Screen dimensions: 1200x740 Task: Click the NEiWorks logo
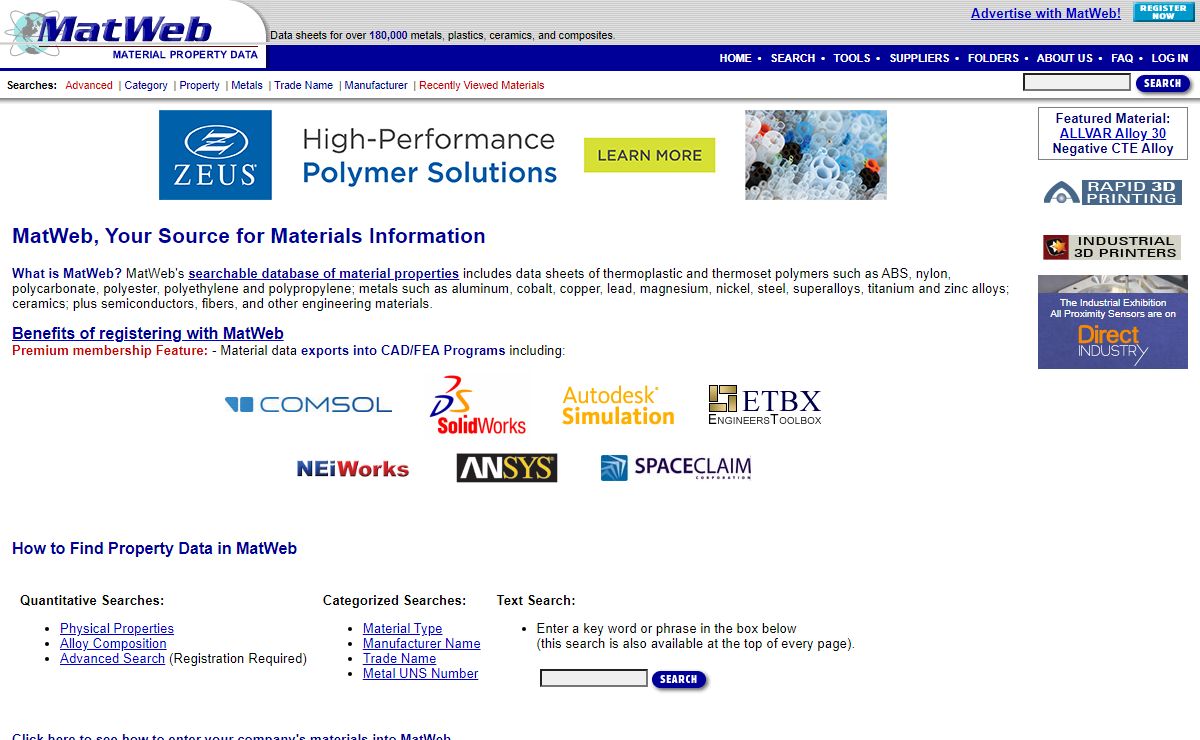(x=353, y=468)
